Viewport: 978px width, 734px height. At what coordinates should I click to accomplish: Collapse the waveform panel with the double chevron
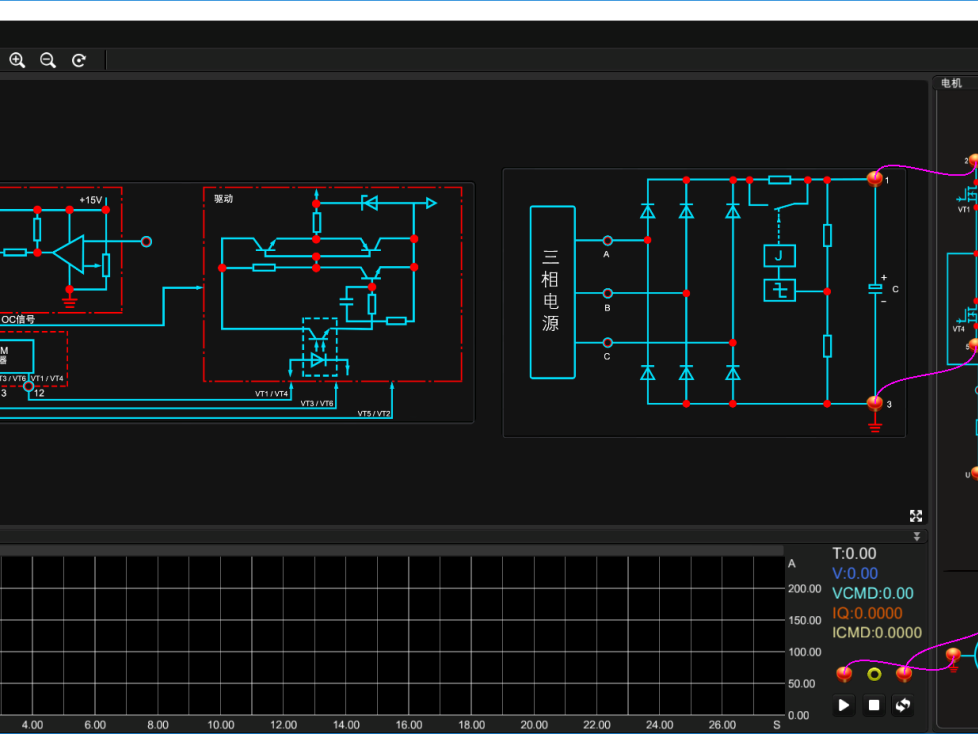coord(917,536)
